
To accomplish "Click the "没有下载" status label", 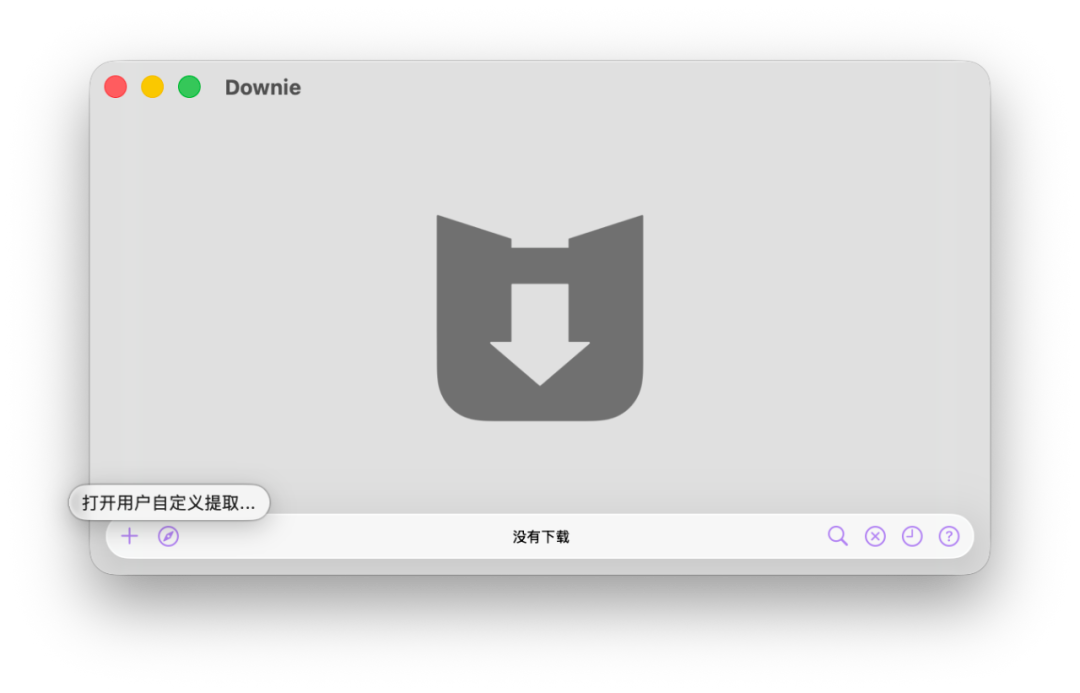I will click(x=540, y=536).
